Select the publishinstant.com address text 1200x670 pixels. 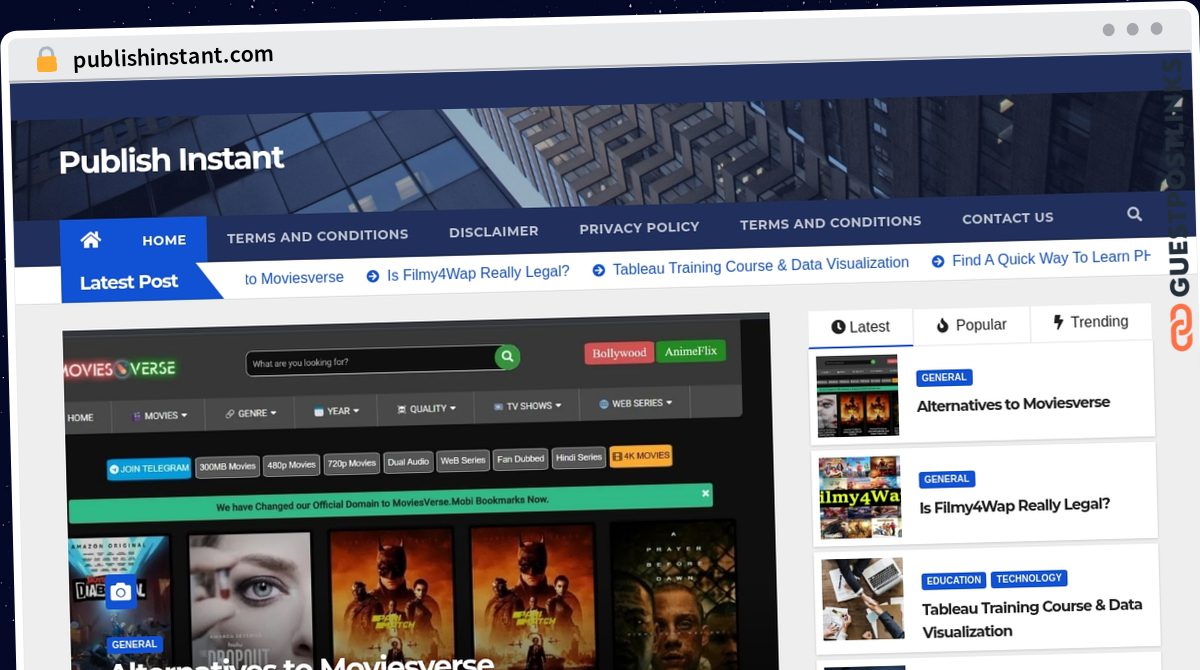coord(173,57)
